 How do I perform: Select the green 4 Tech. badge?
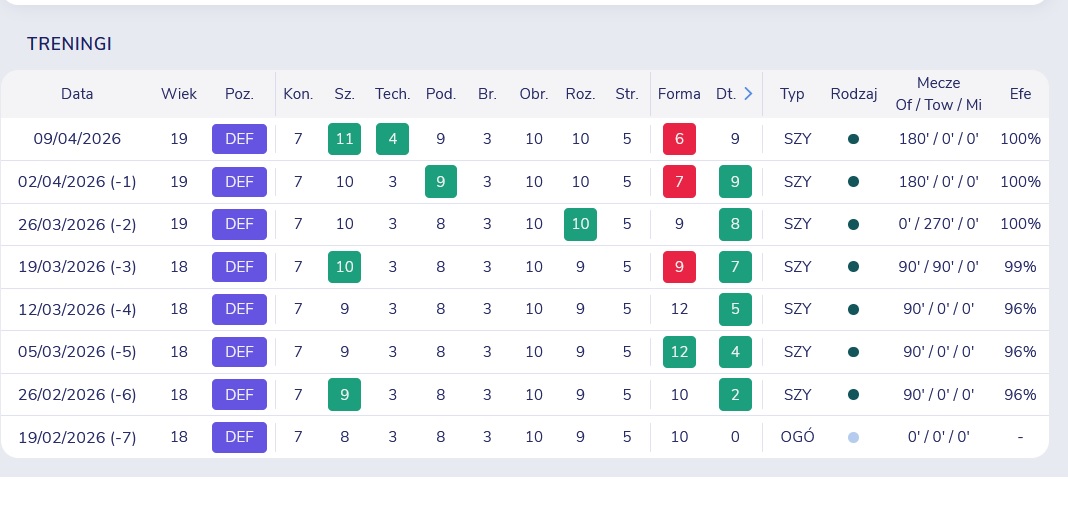[x=392, y=139]
